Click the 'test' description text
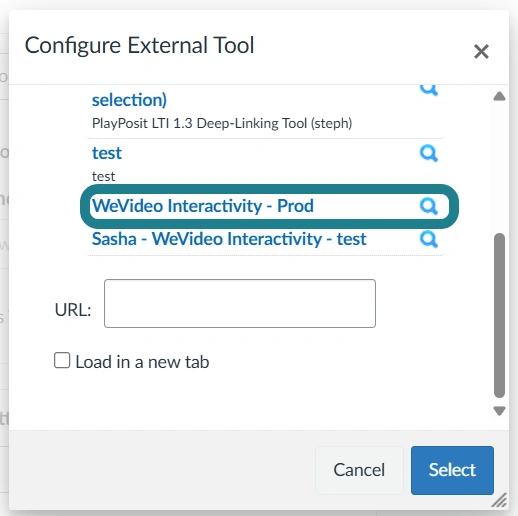 [x=103, y=176]
